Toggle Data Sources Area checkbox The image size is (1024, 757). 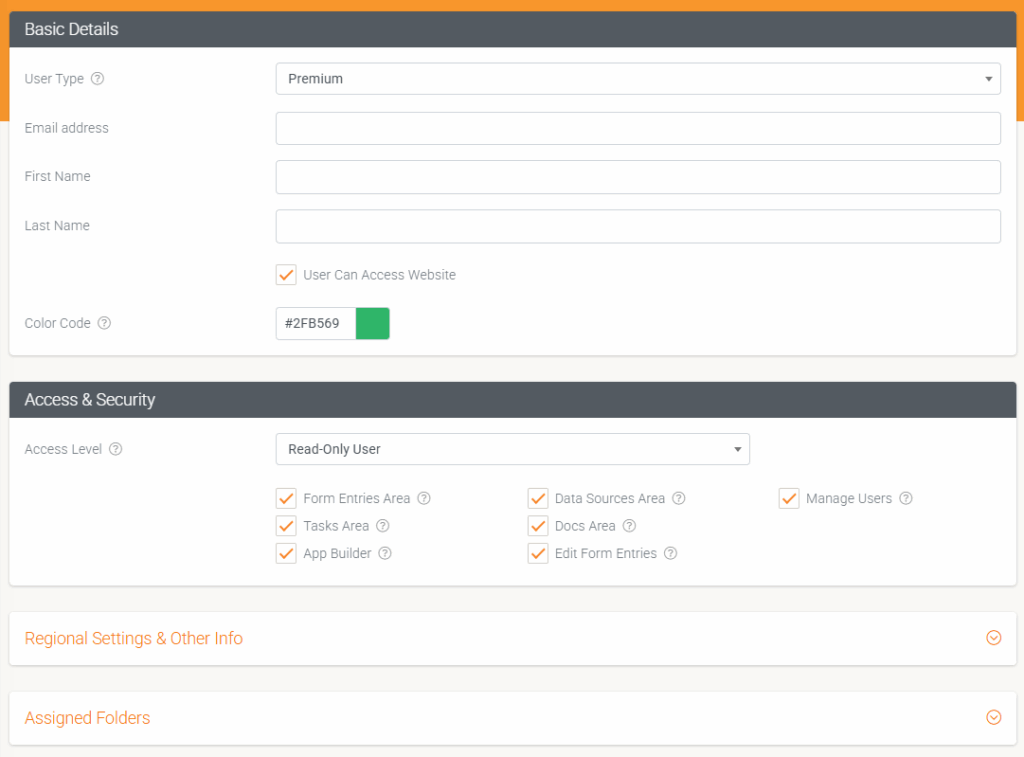point(538,498)
